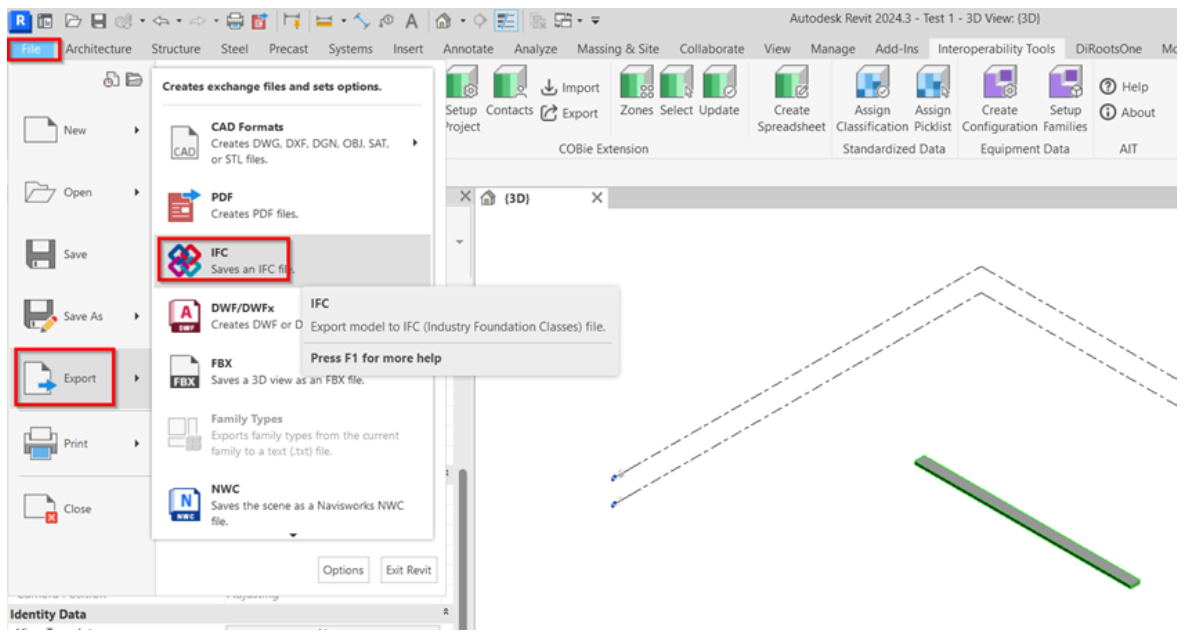Click the Measure tool icon in quick access

coord(324,21)
